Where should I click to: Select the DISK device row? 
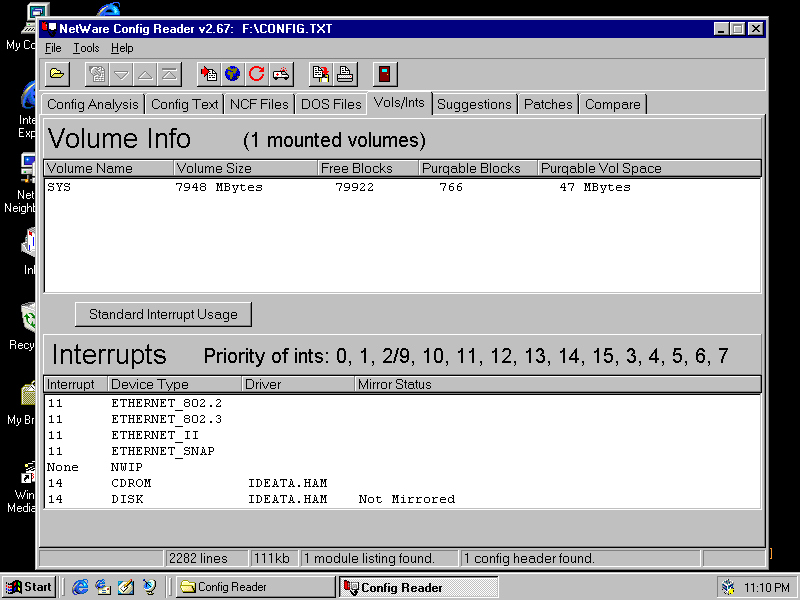[x=403, y=499]
